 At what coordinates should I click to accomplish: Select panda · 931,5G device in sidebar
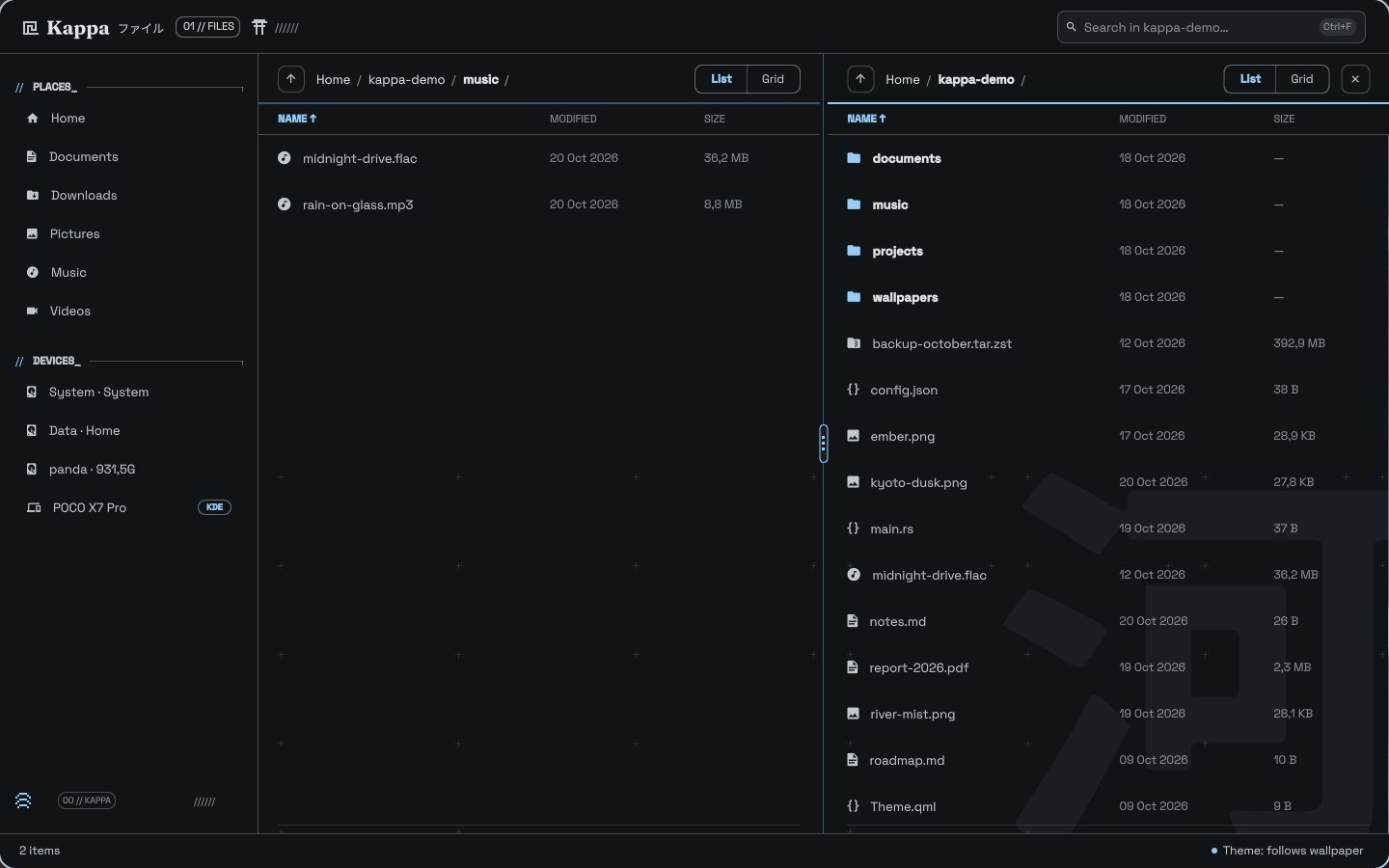point(128,469)
